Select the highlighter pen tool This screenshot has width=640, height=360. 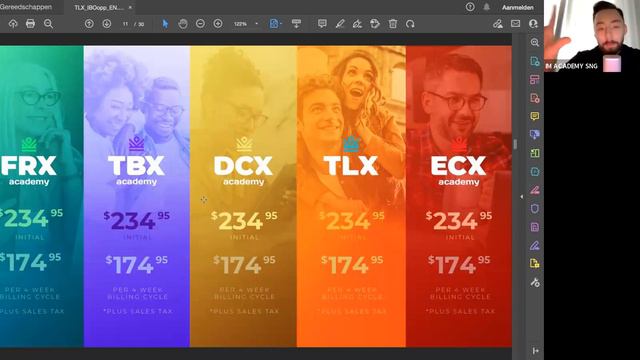click(340, 24)
